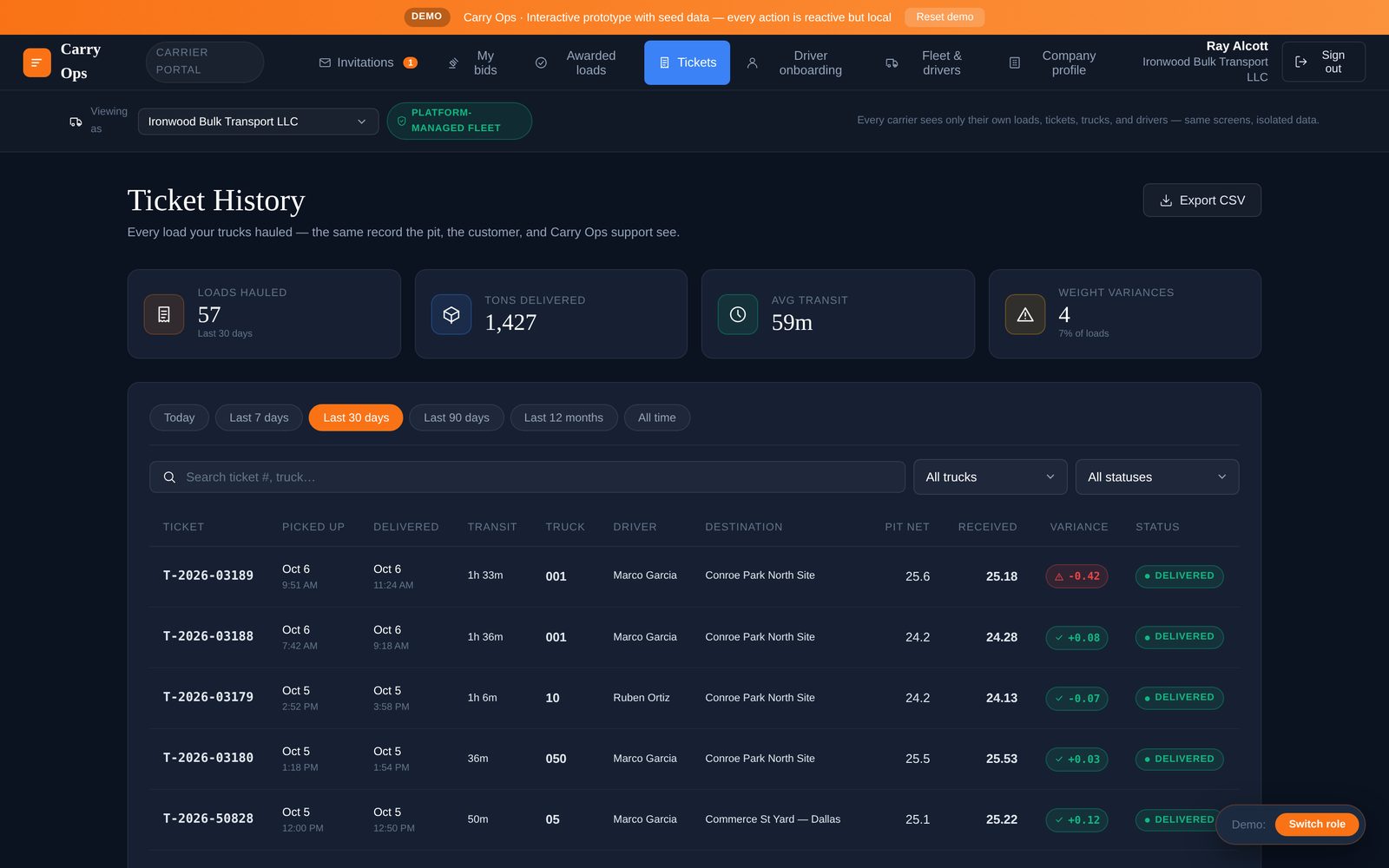Viewport: 1389px width, 868px height.
Task: Click the Weight Variances warning triangle icon
Action: (x=1024, y=314)
